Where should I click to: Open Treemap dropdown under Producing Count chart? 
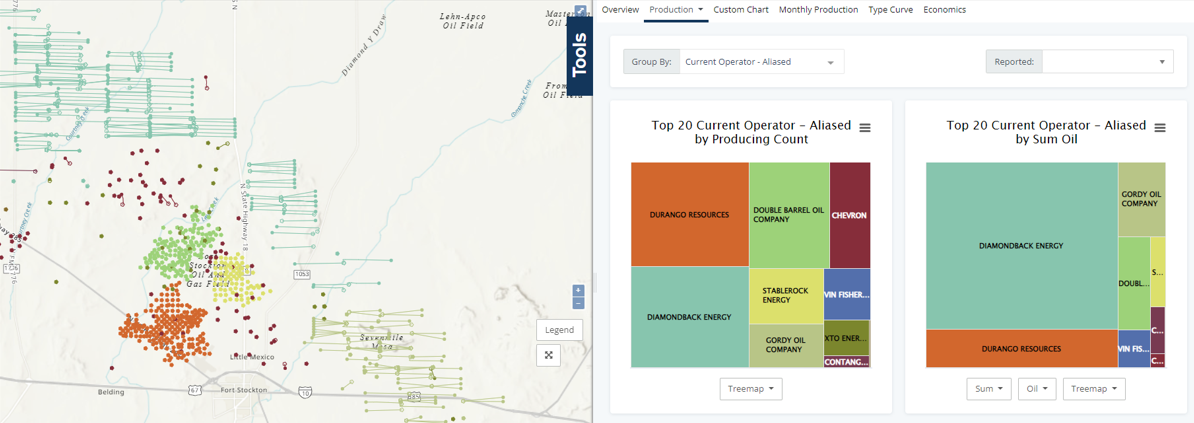[751, 389]
